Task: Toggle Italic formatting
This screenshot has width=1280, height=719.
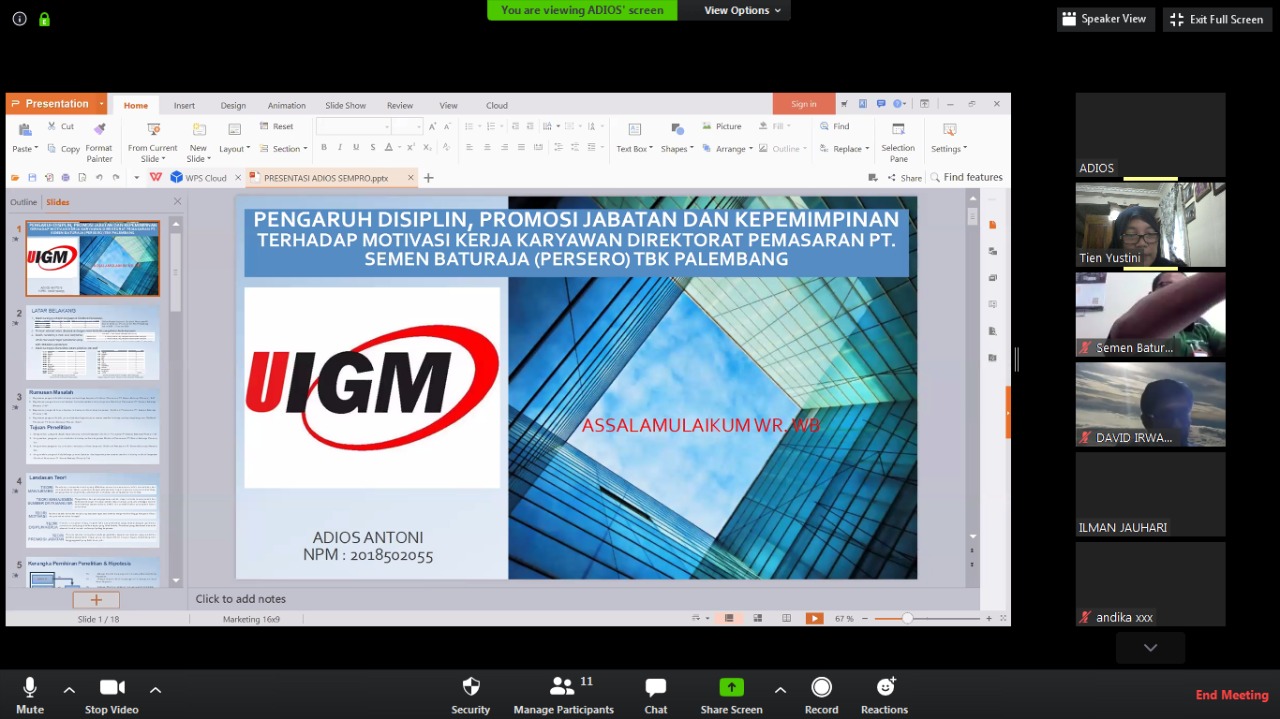Action: pyautogui.click(x=339, y=148)
